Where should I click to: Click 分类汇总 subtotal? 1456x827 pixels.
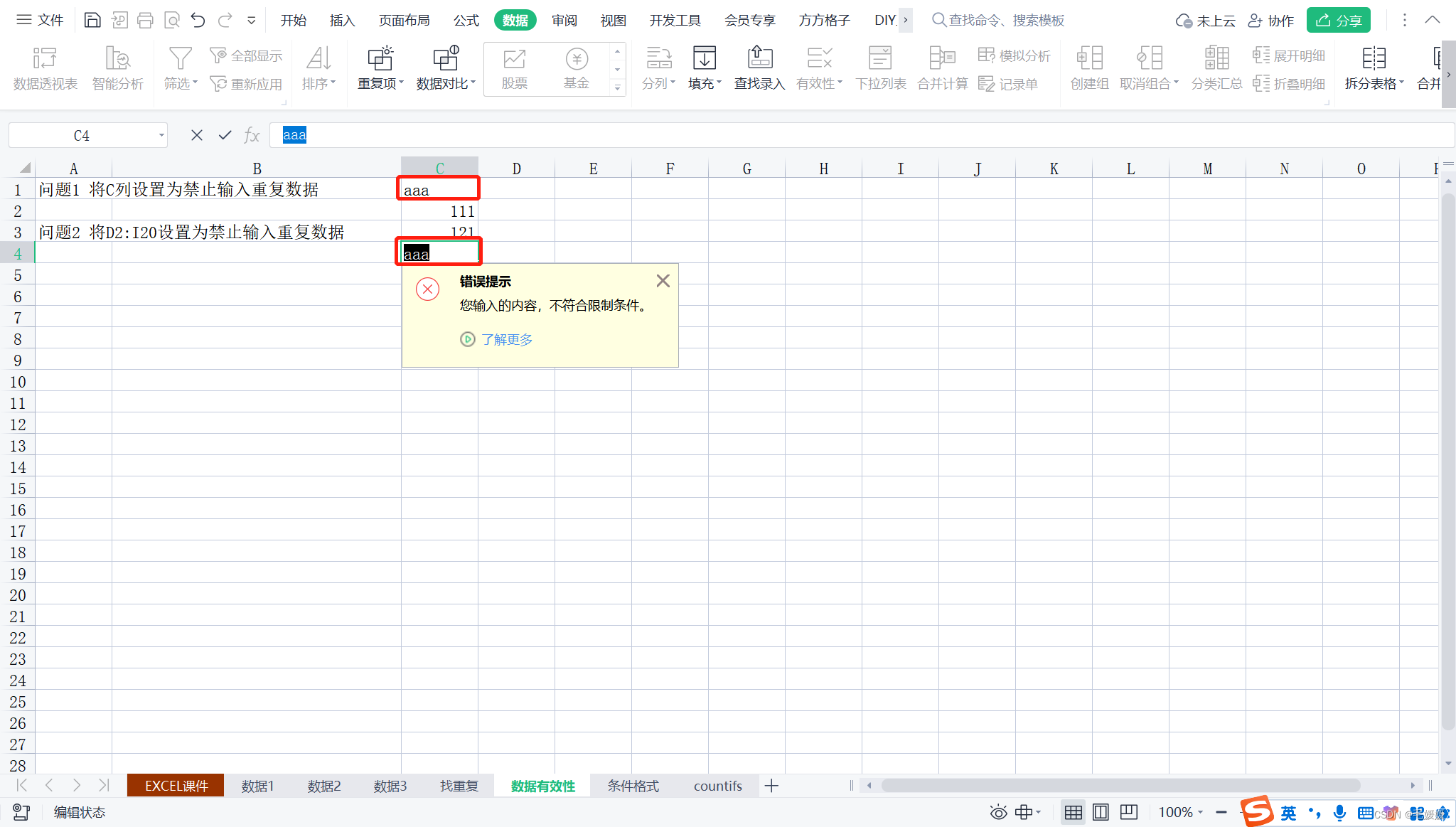point(1217,68)
